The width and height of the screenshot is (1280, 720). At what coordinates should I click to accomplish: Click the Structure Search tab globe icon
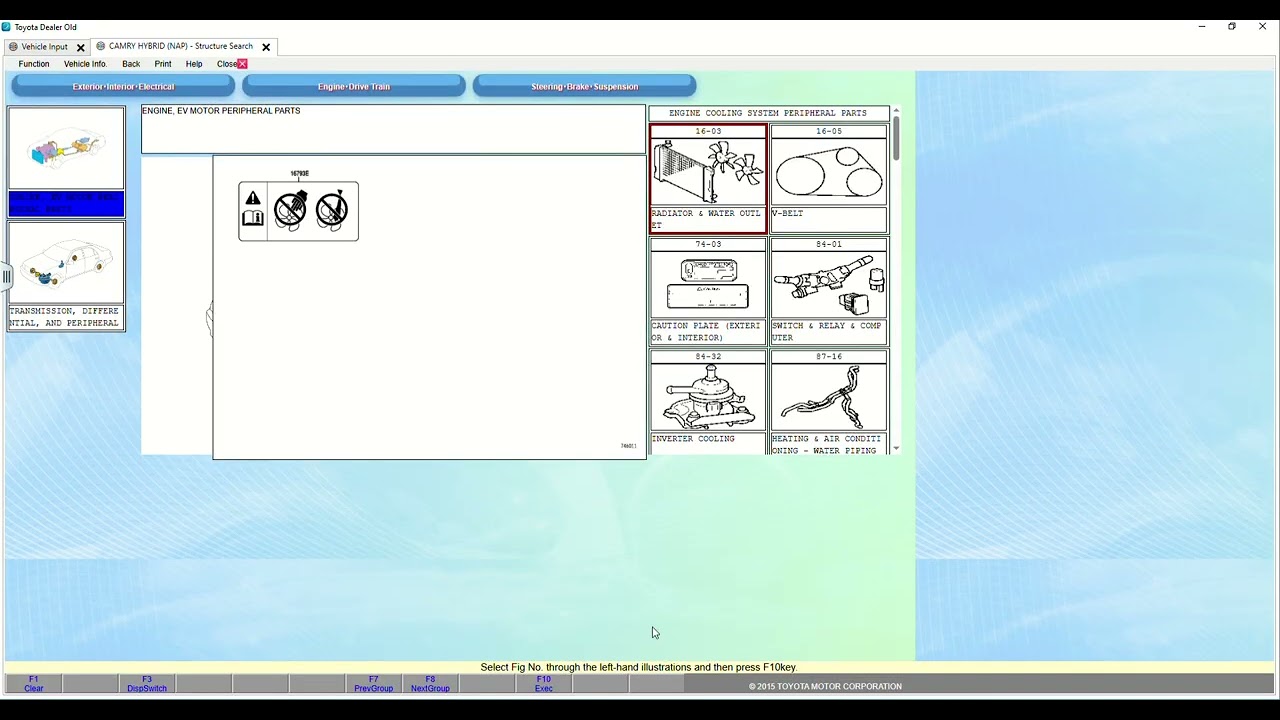tap(100, 46)
